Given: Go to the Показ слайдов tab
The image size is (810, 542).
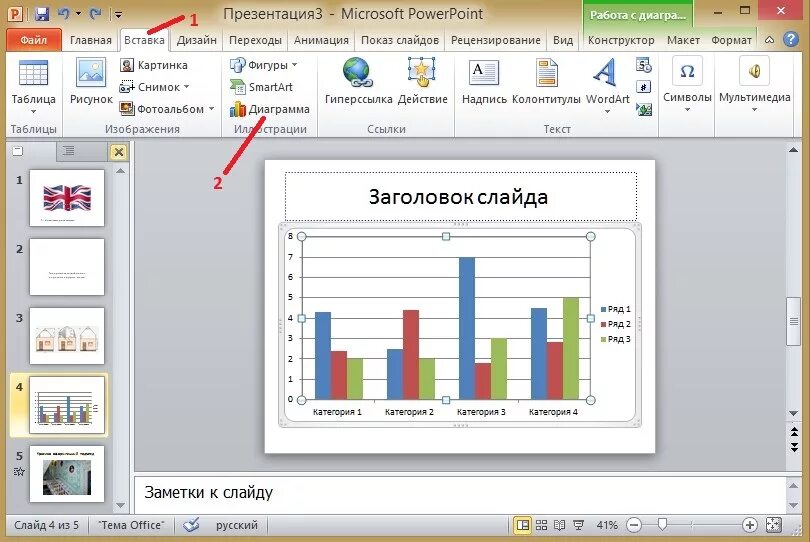Looking at the screenshot, I should click(x=400, y=40).
